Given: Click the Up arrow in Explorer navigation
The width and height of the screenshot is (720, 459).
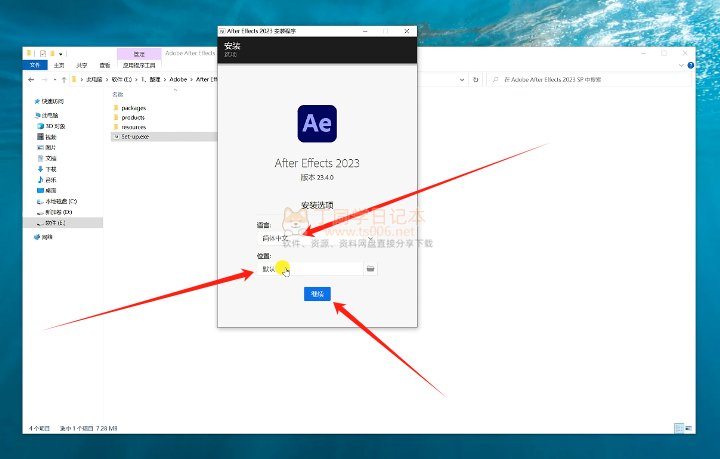Looking at the screenshot, I should pos(64,79).
